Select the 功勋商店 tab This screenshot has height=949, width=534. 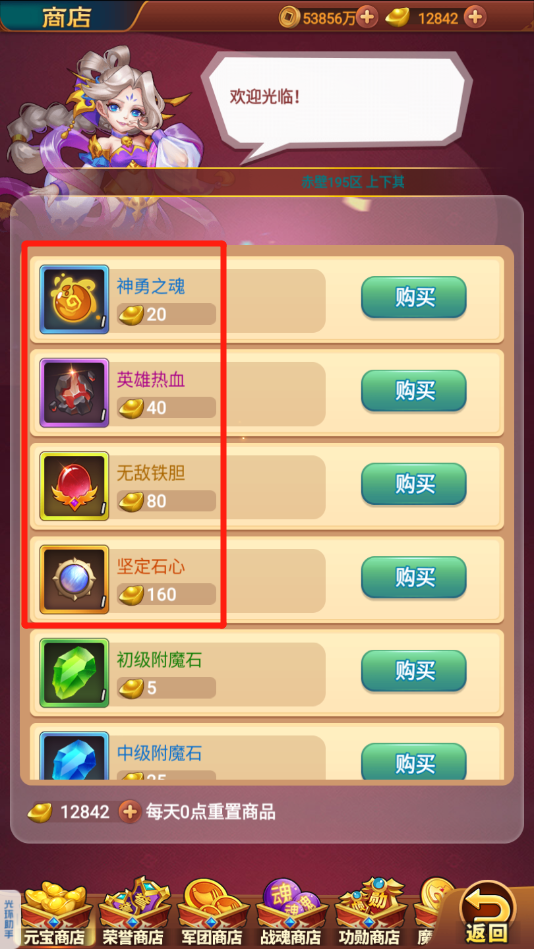tap(369, 914)
